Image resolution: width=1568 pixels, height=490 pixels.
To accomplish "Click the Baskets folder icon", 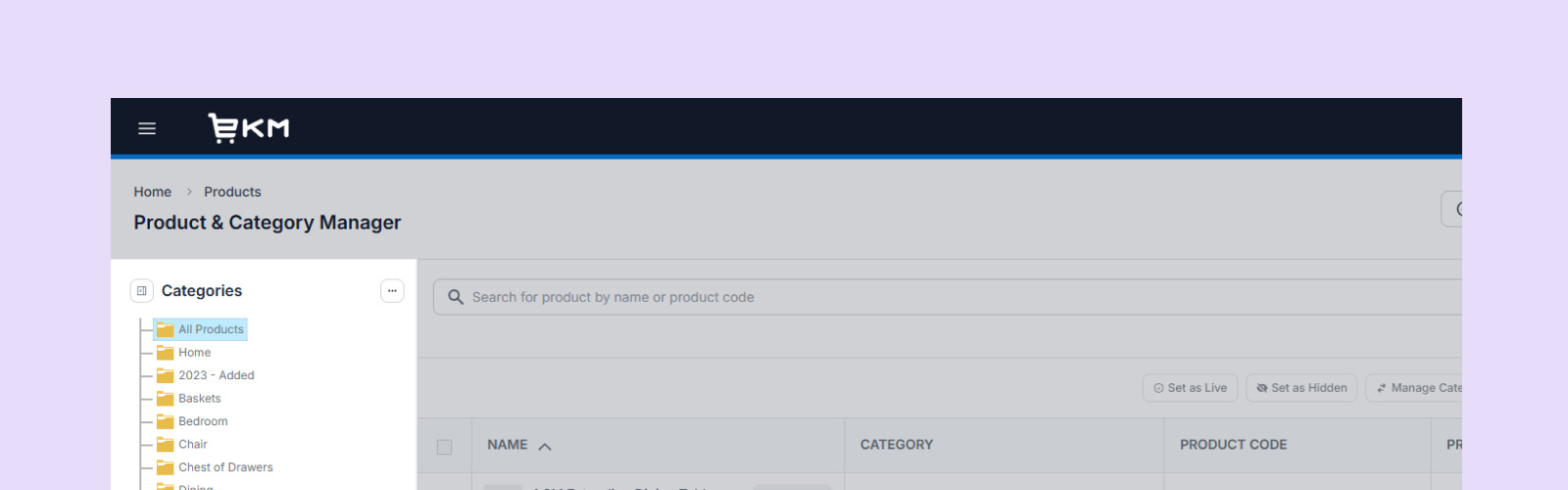I will click(166, 399).
